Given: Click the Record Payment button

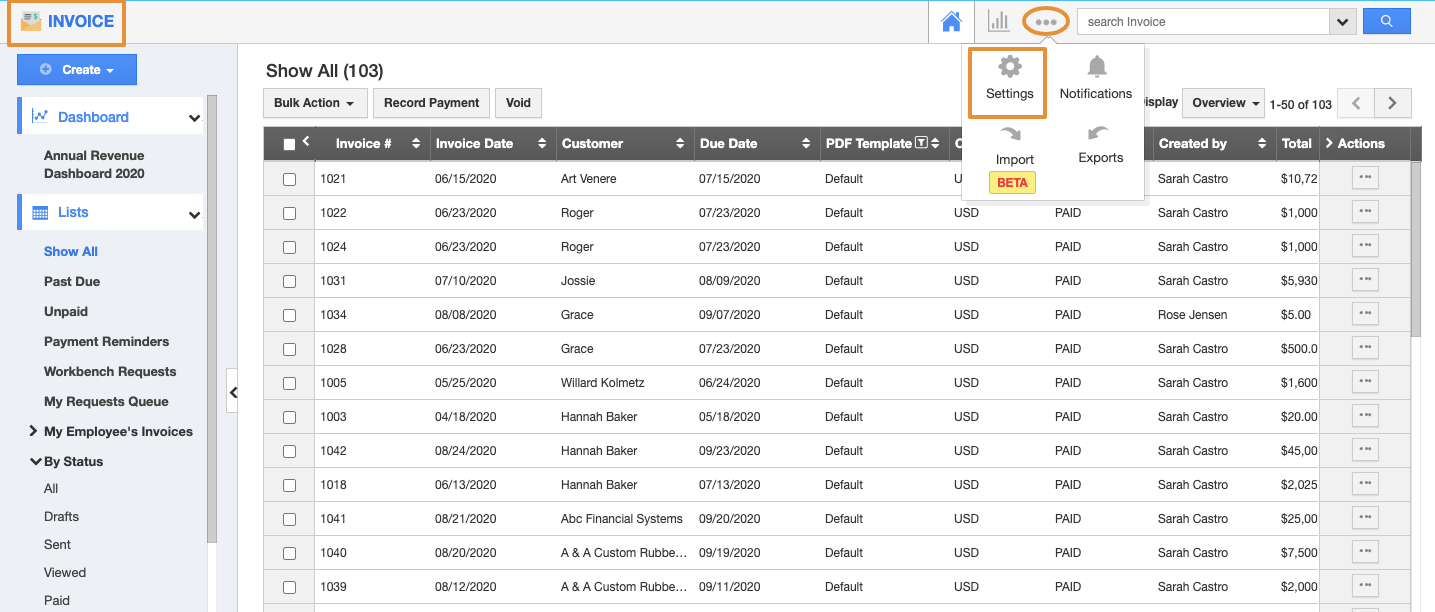Looking at the screenshot, I should click(432, 103).
